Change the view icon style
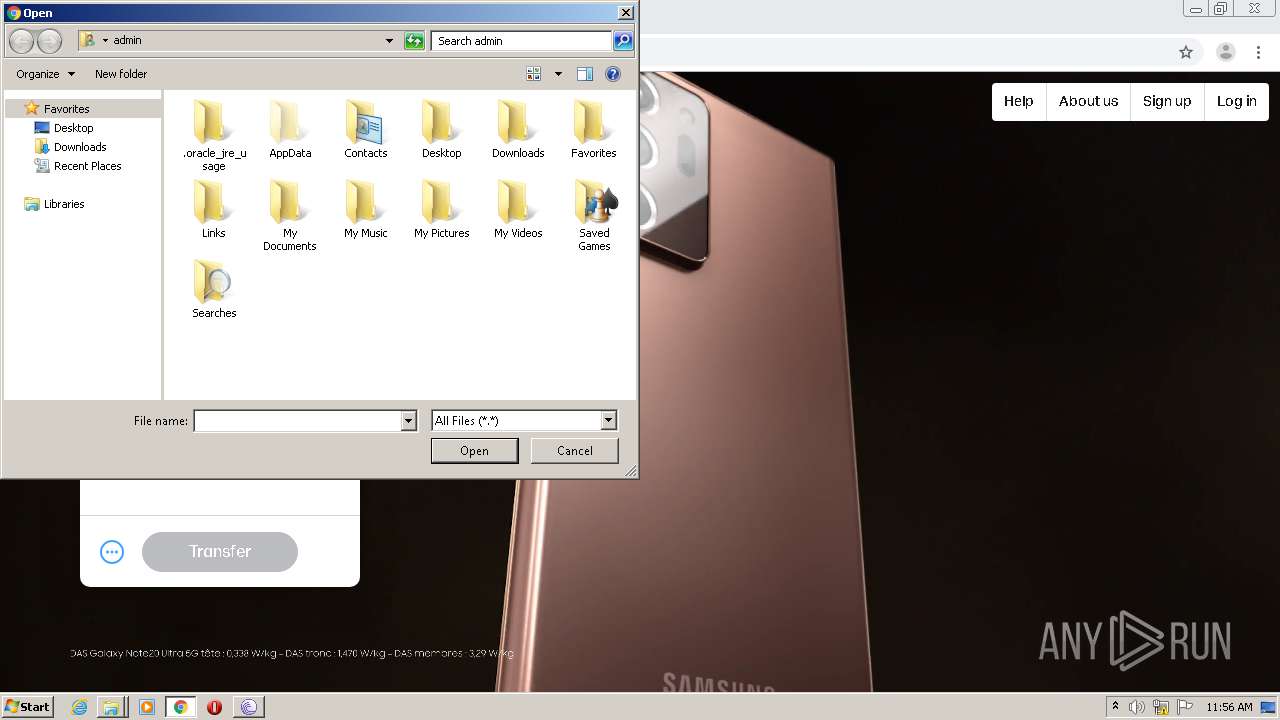This screenshot has height=720, width=1280. 534,74
